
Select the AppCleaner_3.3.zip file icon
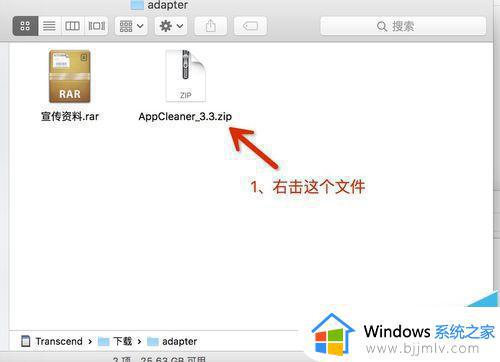point(186,76)
